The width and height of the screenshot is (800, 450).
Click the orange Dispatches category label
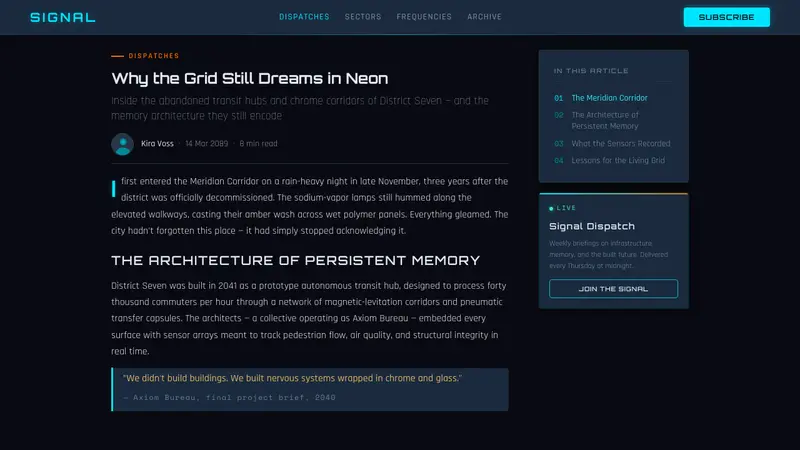[x=154, y=56]
